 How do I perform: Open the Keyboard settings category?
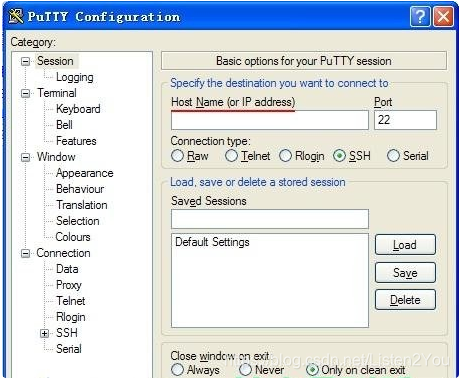pos(78,109)
